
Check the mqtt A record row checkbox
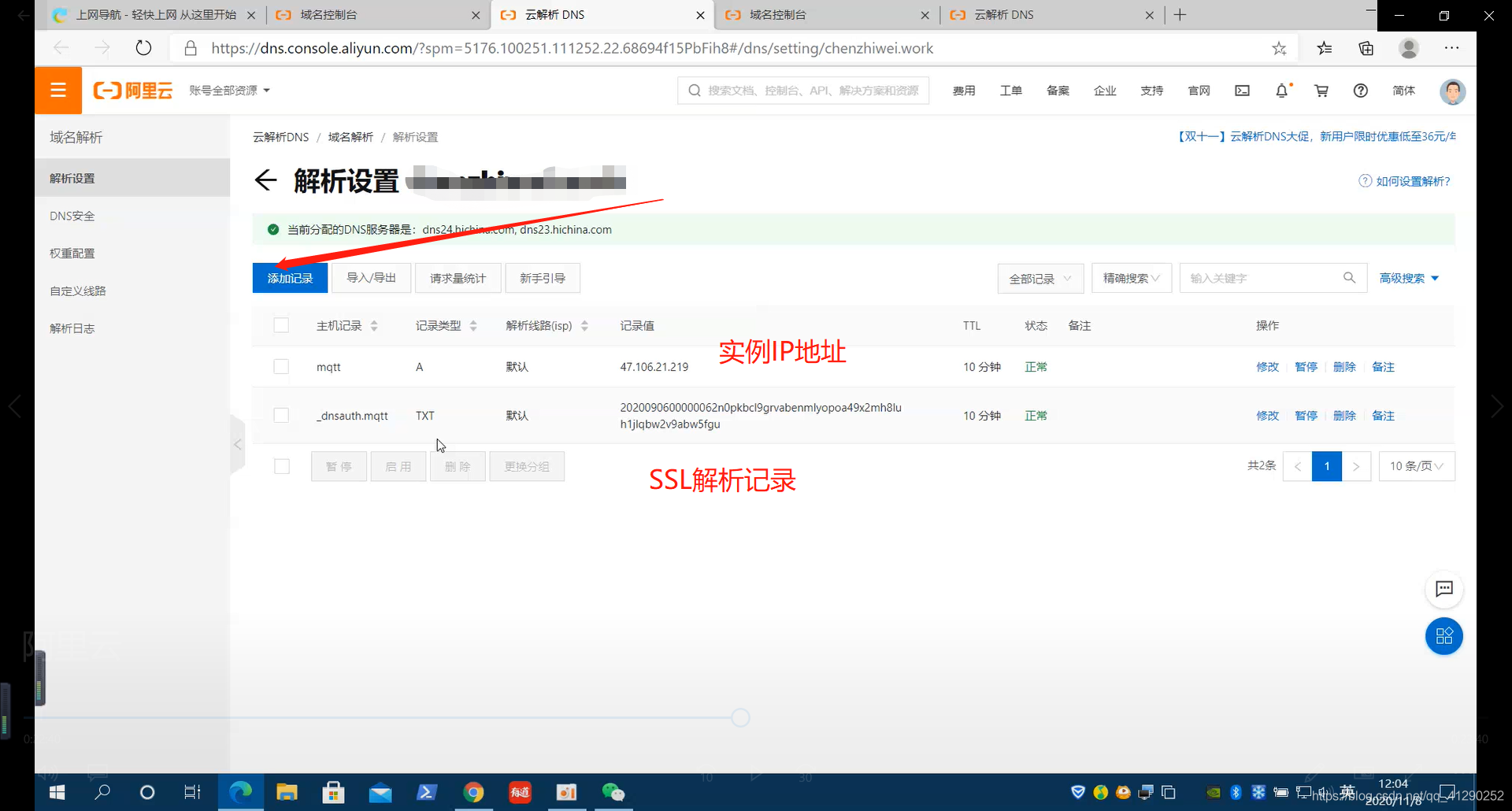281,366
